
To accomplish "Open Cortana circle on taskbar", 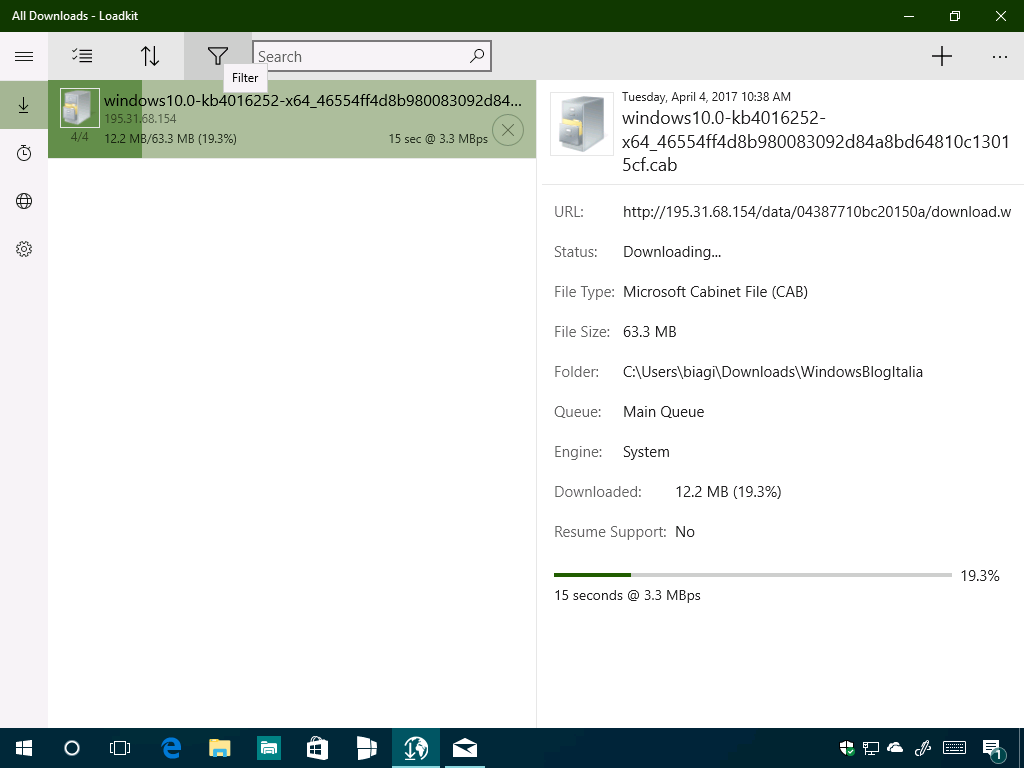I will coord(72,748).
